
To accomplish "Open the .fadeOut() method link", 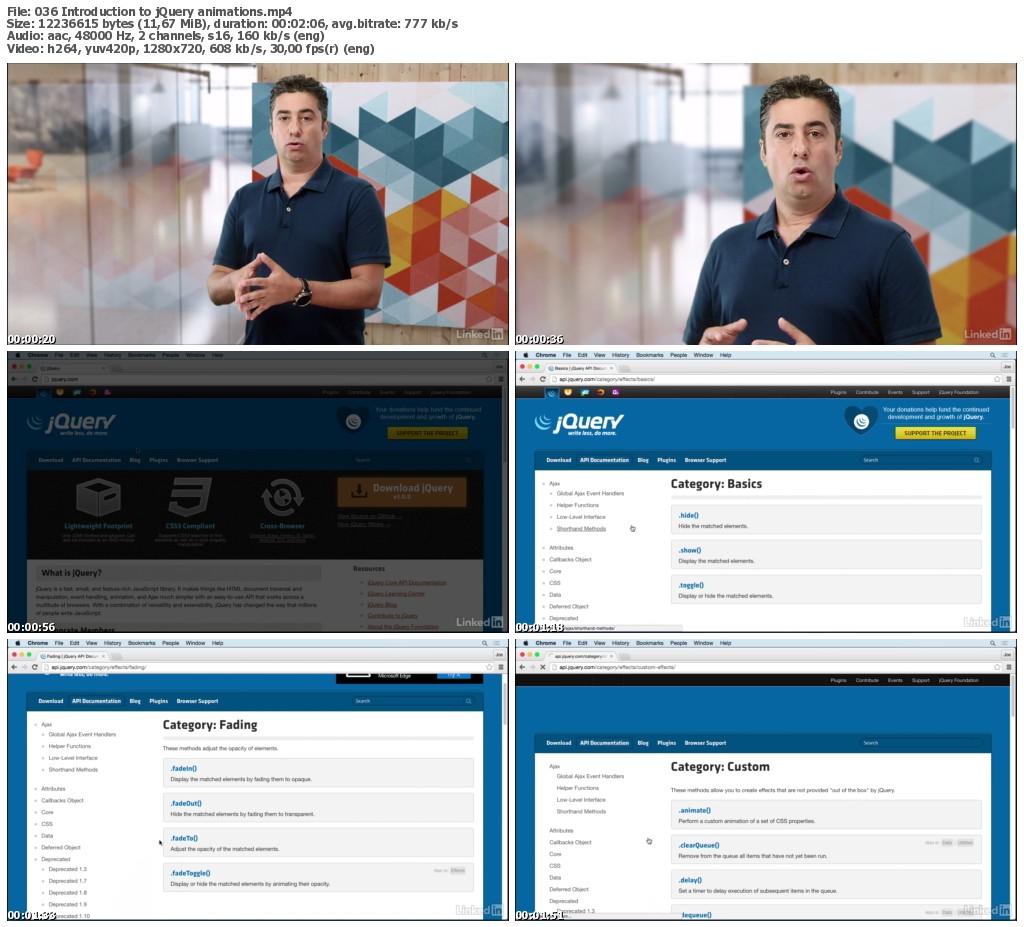I will pos(186,804).
